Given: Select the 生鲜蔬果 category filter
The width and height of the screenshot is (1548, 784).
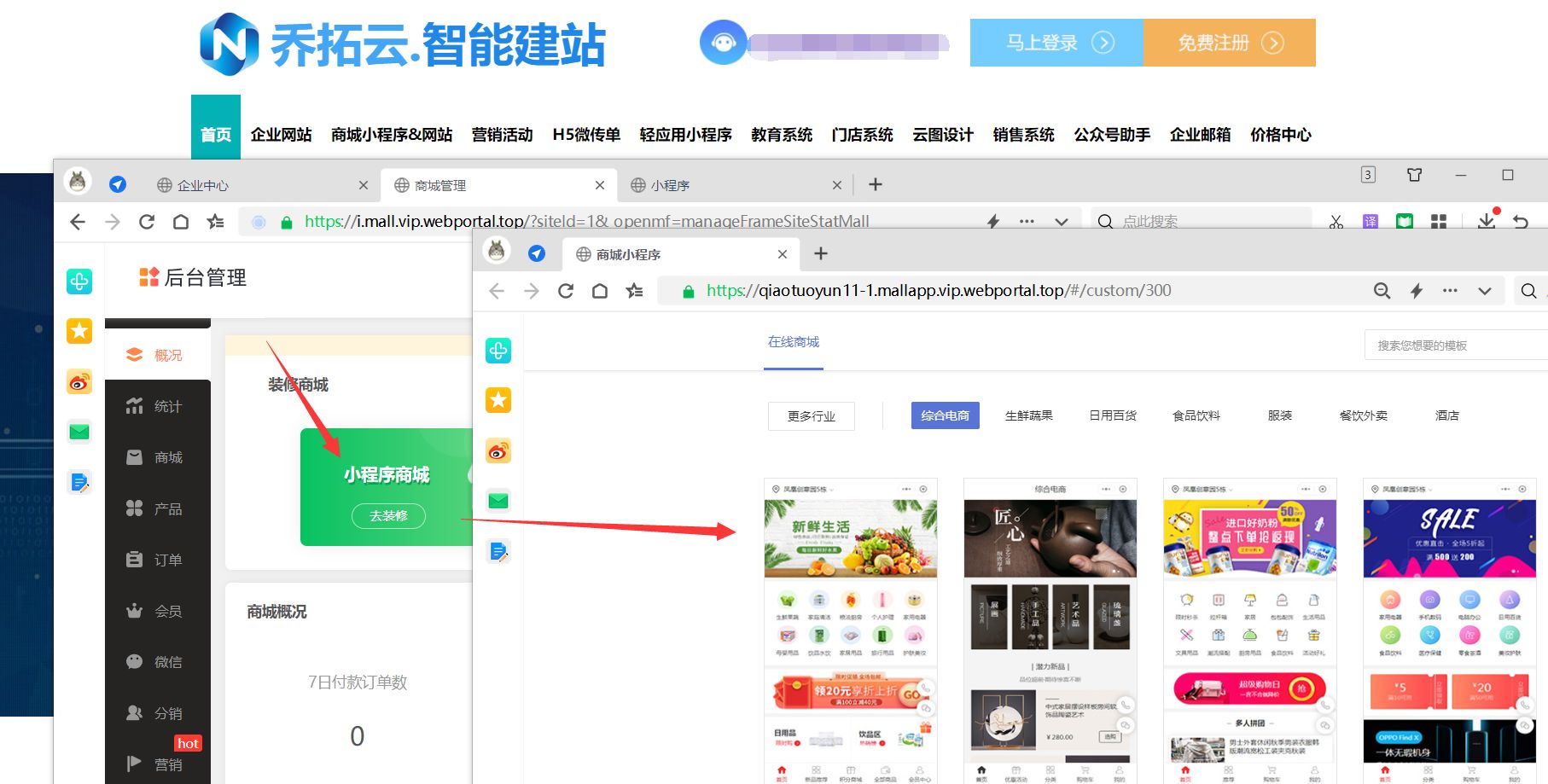Looking at the screenshot, I should pos(1029,415).
